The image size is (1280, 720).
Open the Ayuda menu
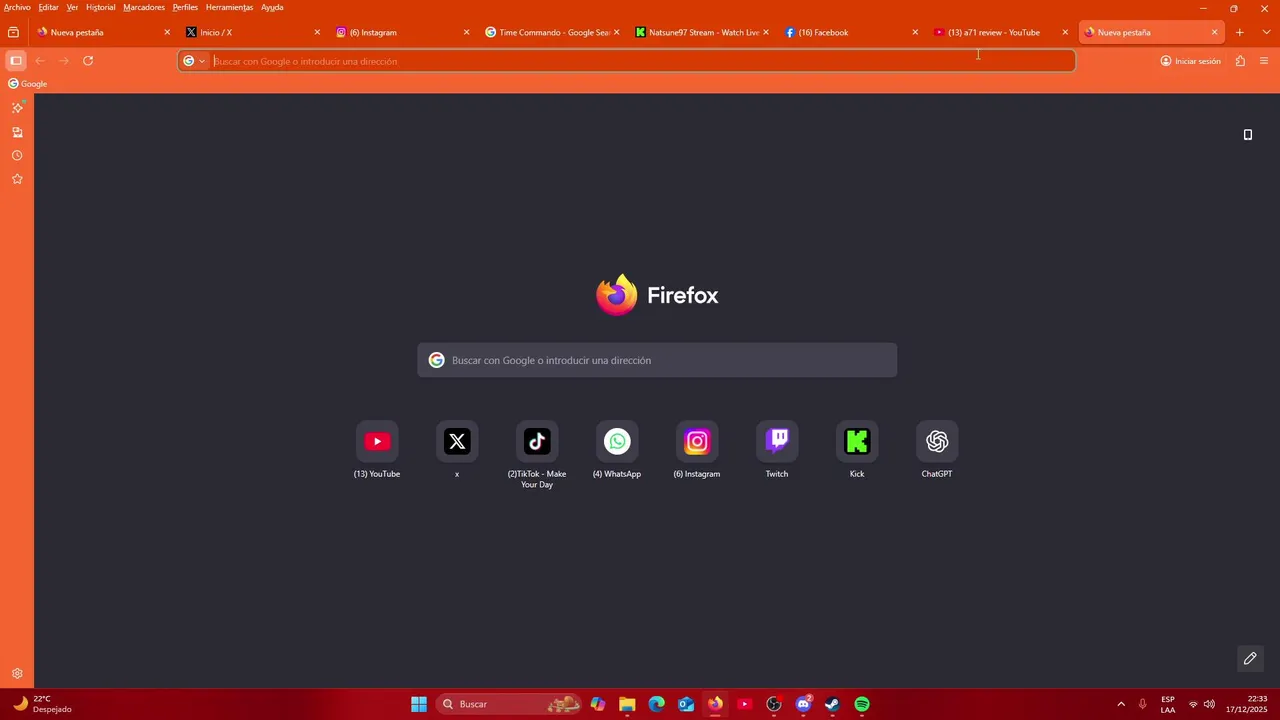[272, 7]
